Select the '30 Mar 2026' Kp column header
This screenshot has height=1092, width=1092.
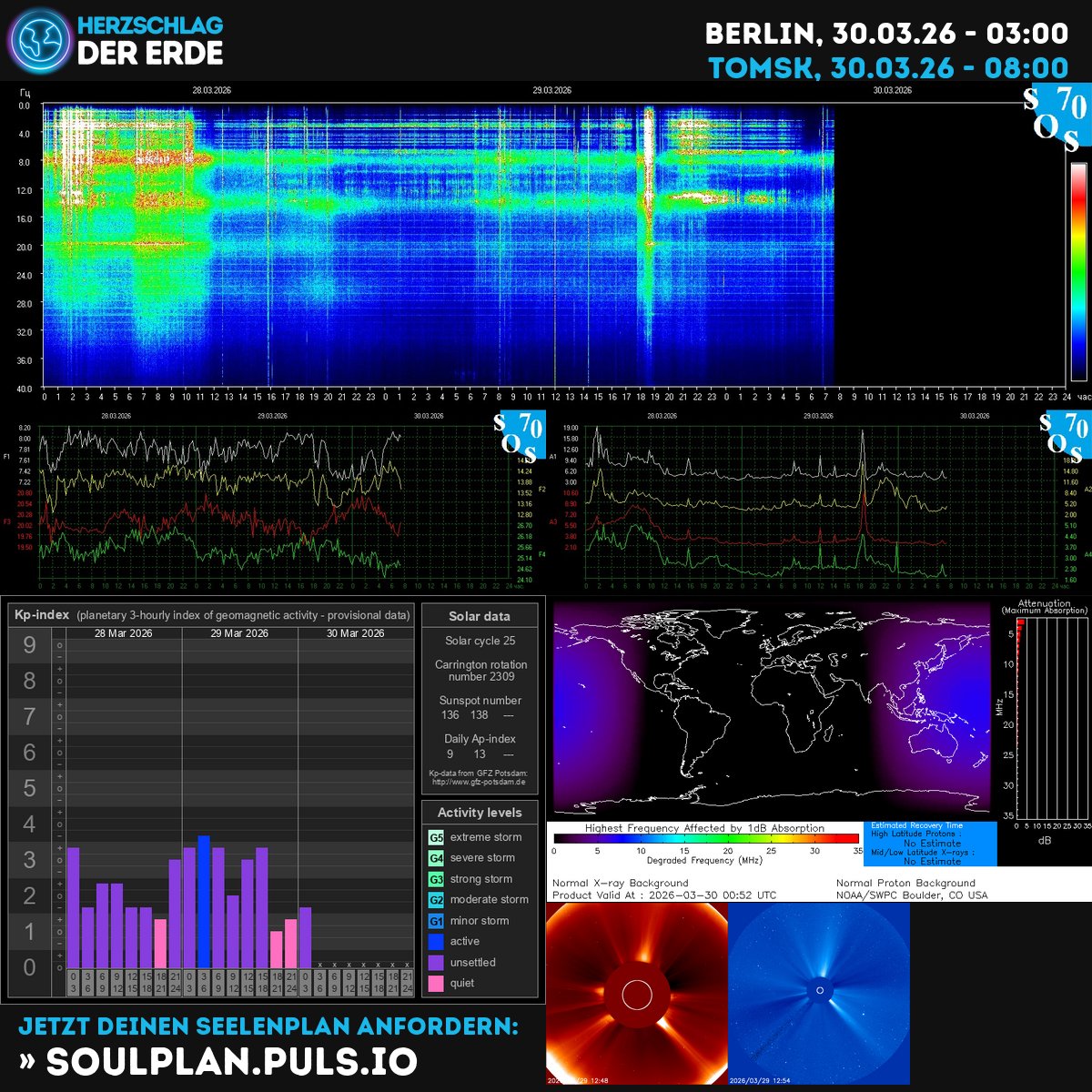pos(356,633)
